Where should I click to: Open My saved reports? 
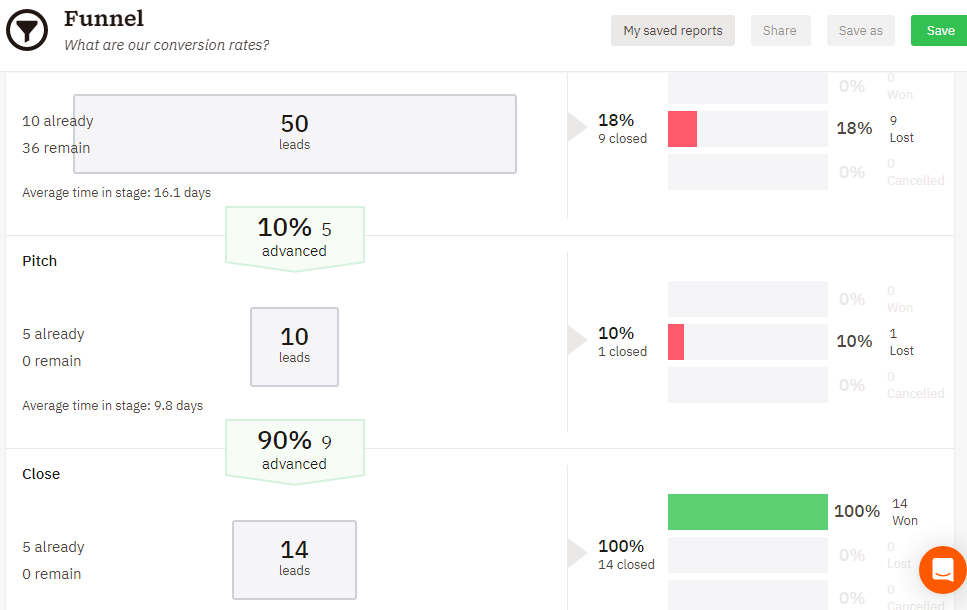[672, 30]
